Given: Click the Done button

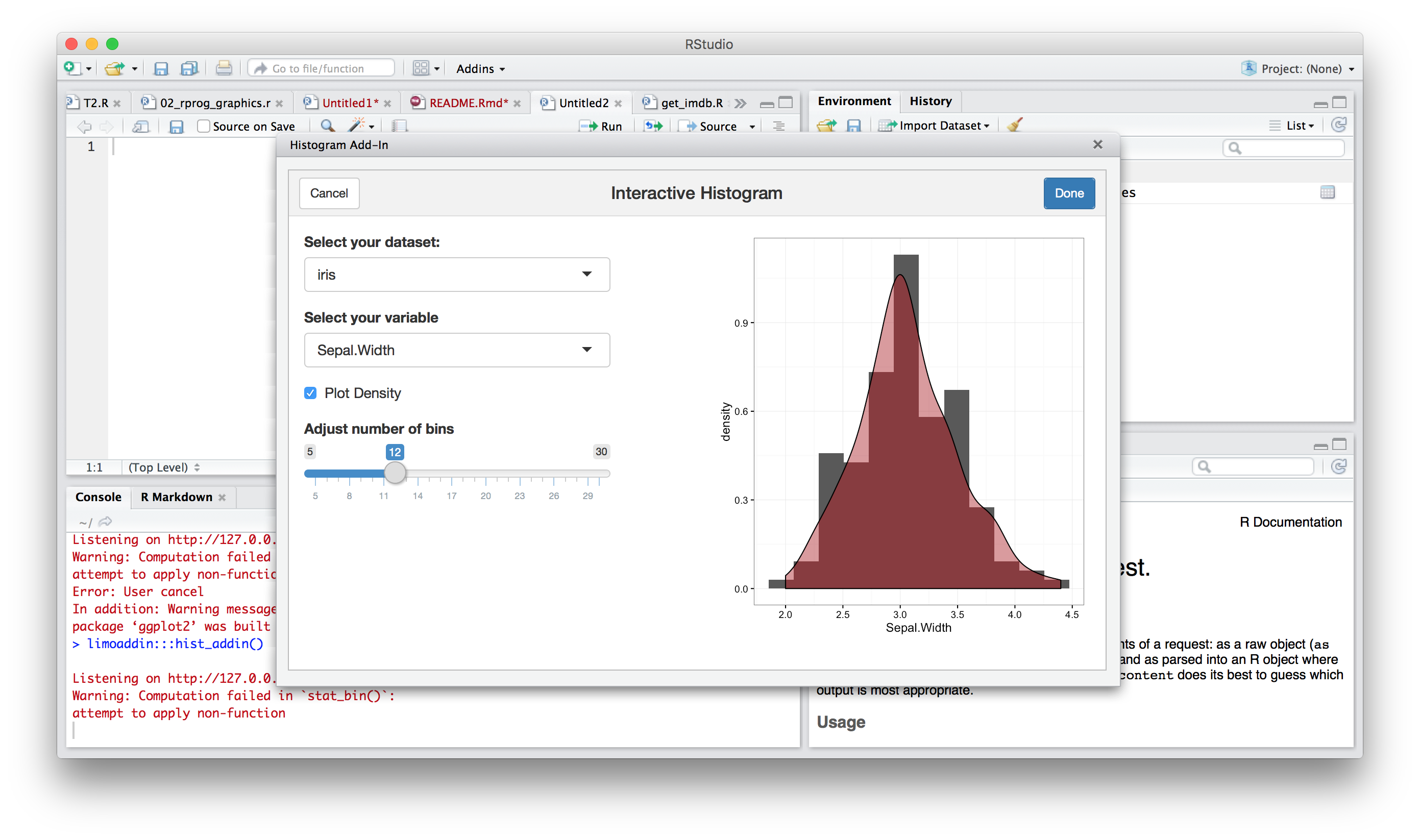Looking at the screenshot, I should [1068, 193].
